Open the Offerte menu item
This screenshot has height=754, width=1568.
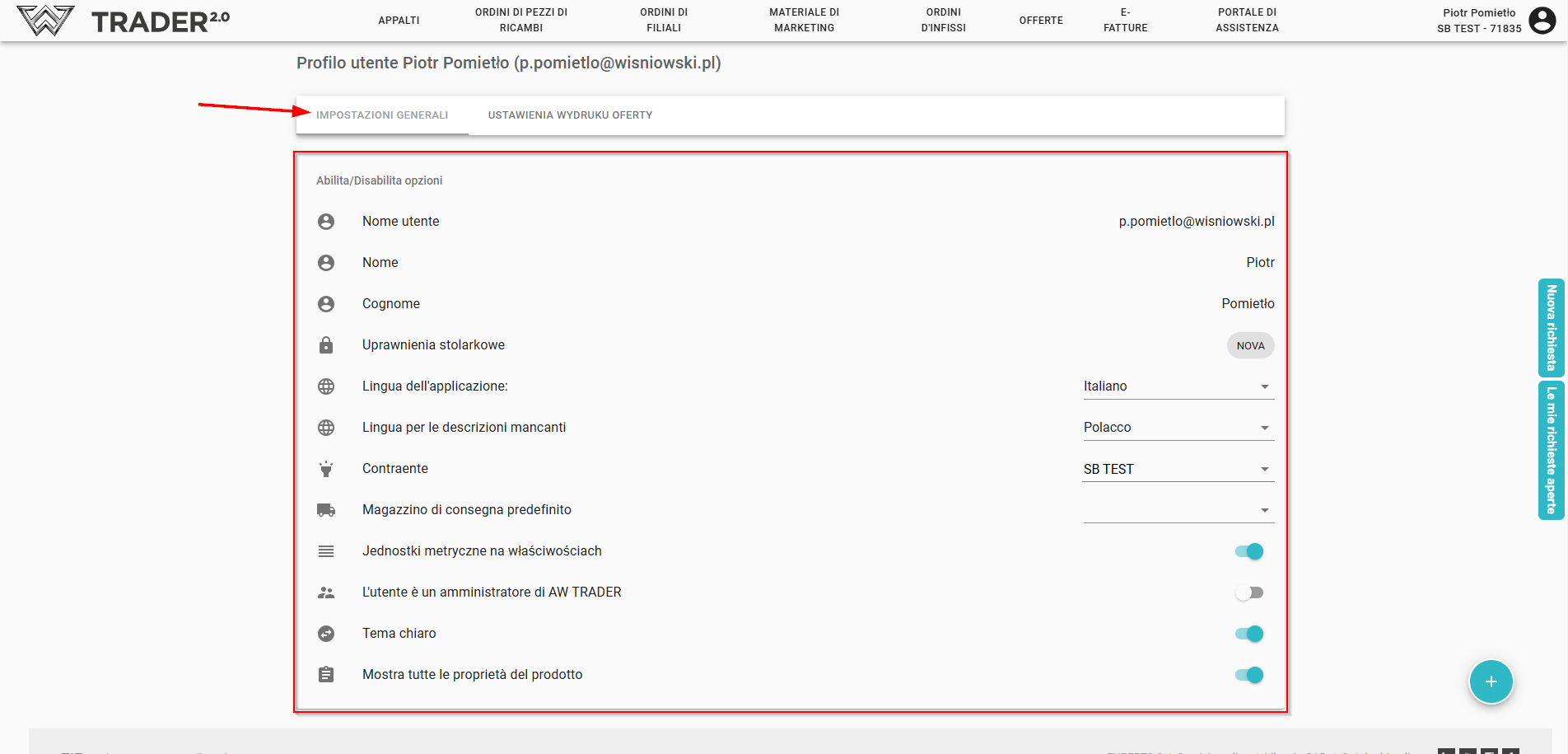(x=1041, y=21)
